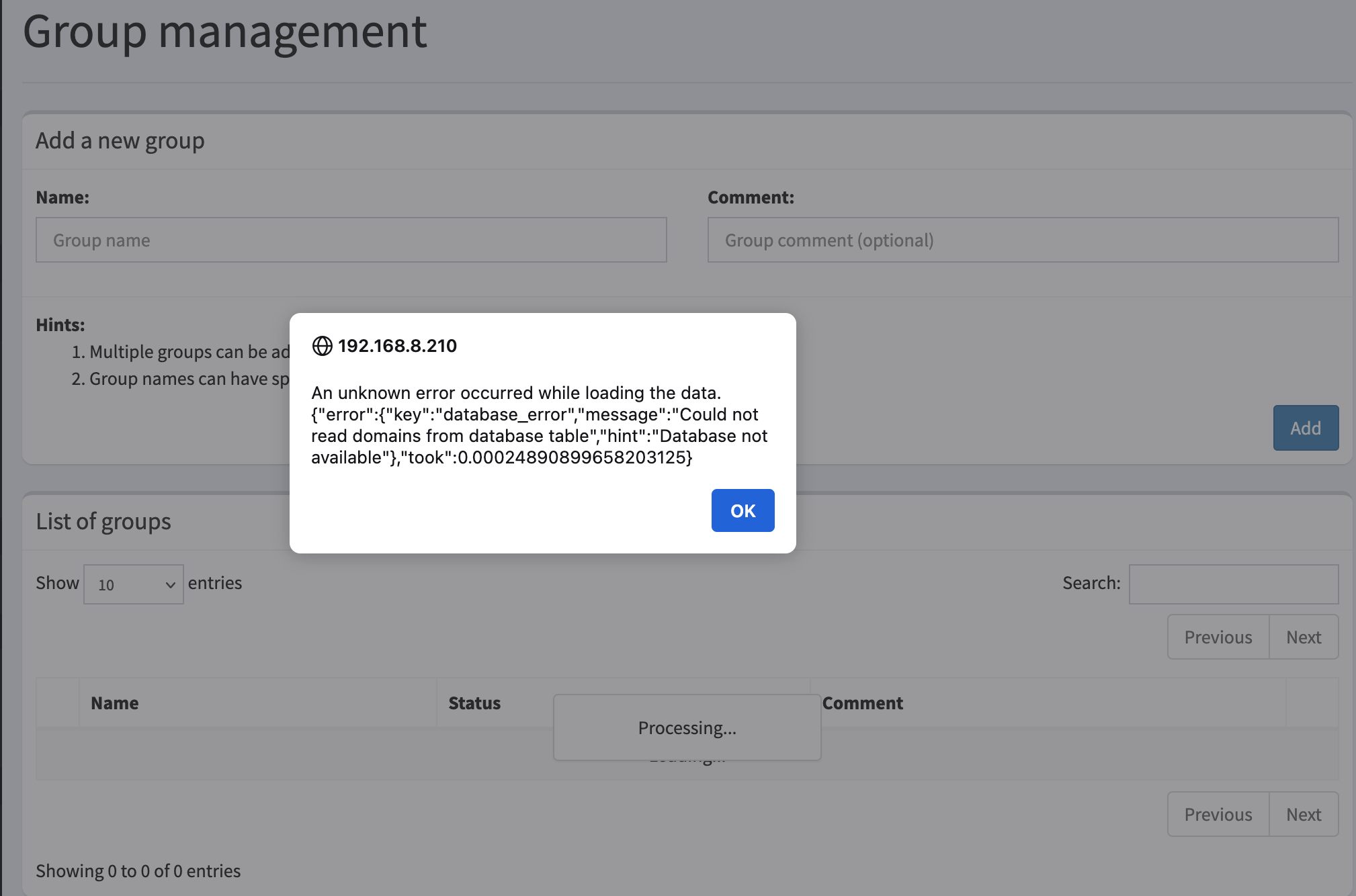Click Next above the groups table
Viewport: 1356px width, 896px height.
1303,636
